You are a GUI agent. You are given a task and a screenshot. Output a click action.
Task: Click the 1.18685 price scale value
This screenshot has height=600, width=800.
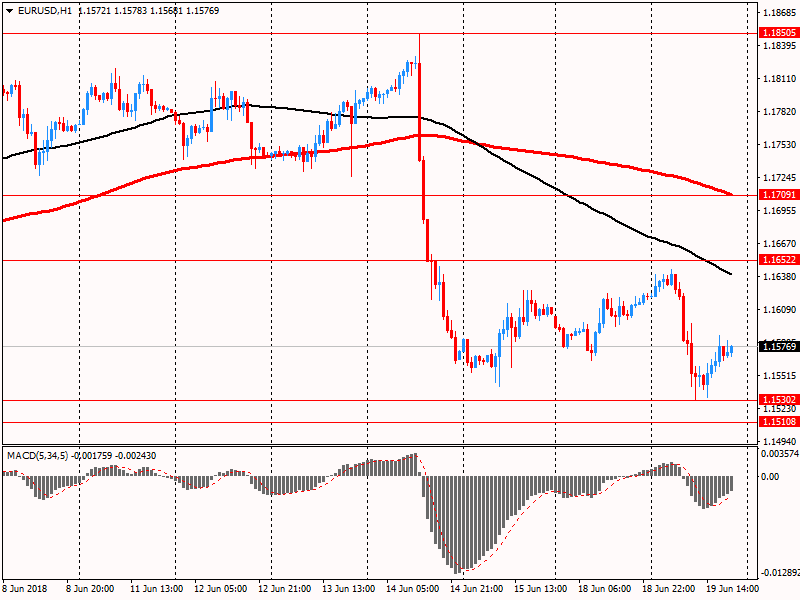coord(780,13)
